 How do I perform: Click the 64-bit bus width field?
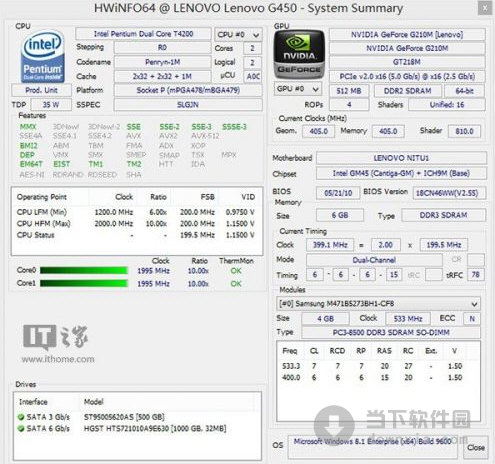point(465,91)
